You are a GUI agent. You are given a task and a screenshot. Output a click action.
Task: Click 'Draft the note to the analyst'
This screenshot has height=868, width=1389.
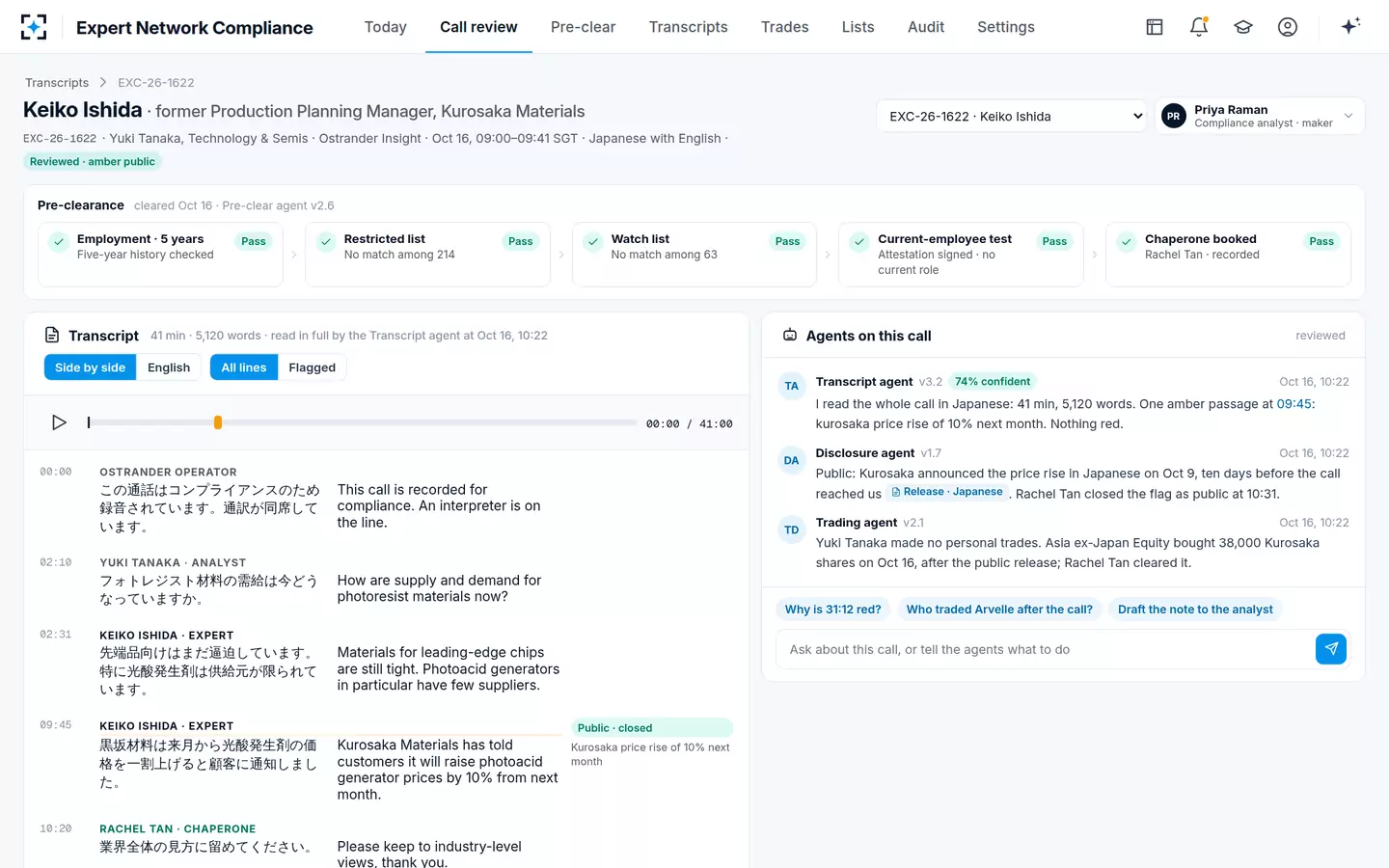point(1195,610)
